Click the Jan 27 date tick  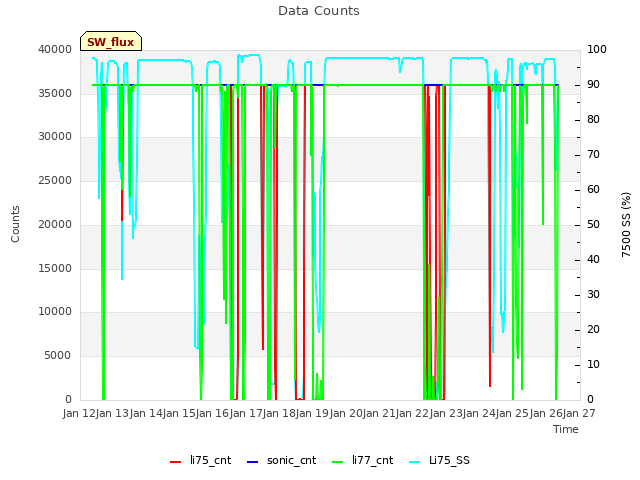coord(579,413)
